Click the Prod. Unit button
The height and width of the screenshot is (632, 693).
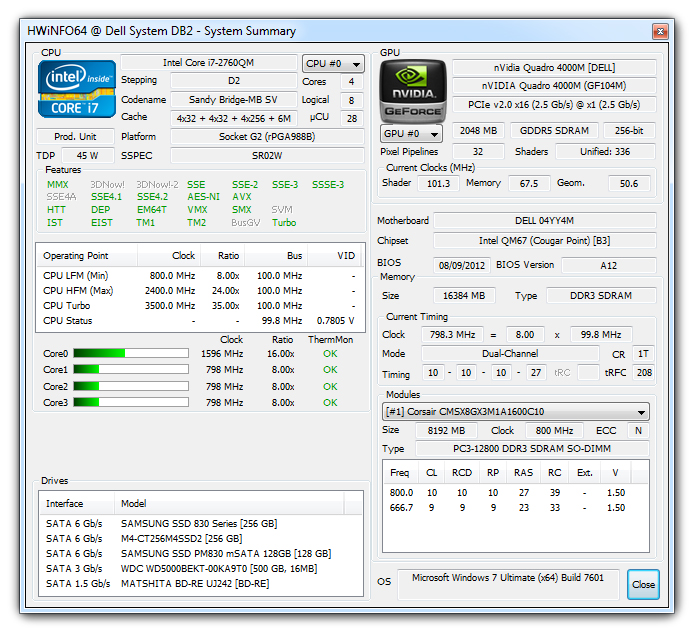[x=75, y=137]
